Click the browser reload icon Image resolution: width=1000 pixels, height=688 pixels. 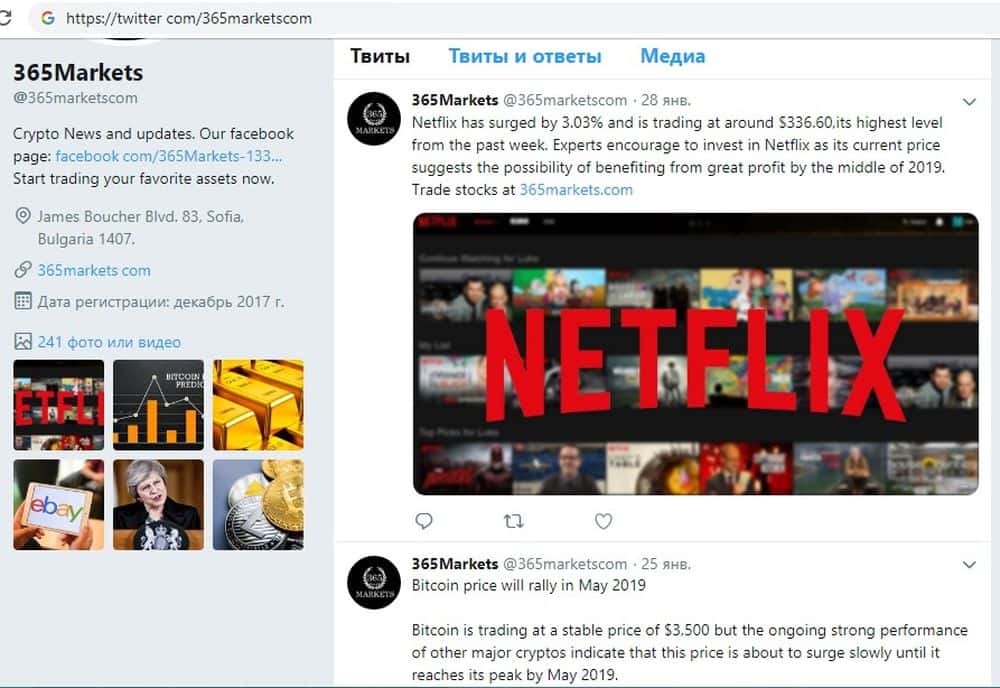point(4,17)
